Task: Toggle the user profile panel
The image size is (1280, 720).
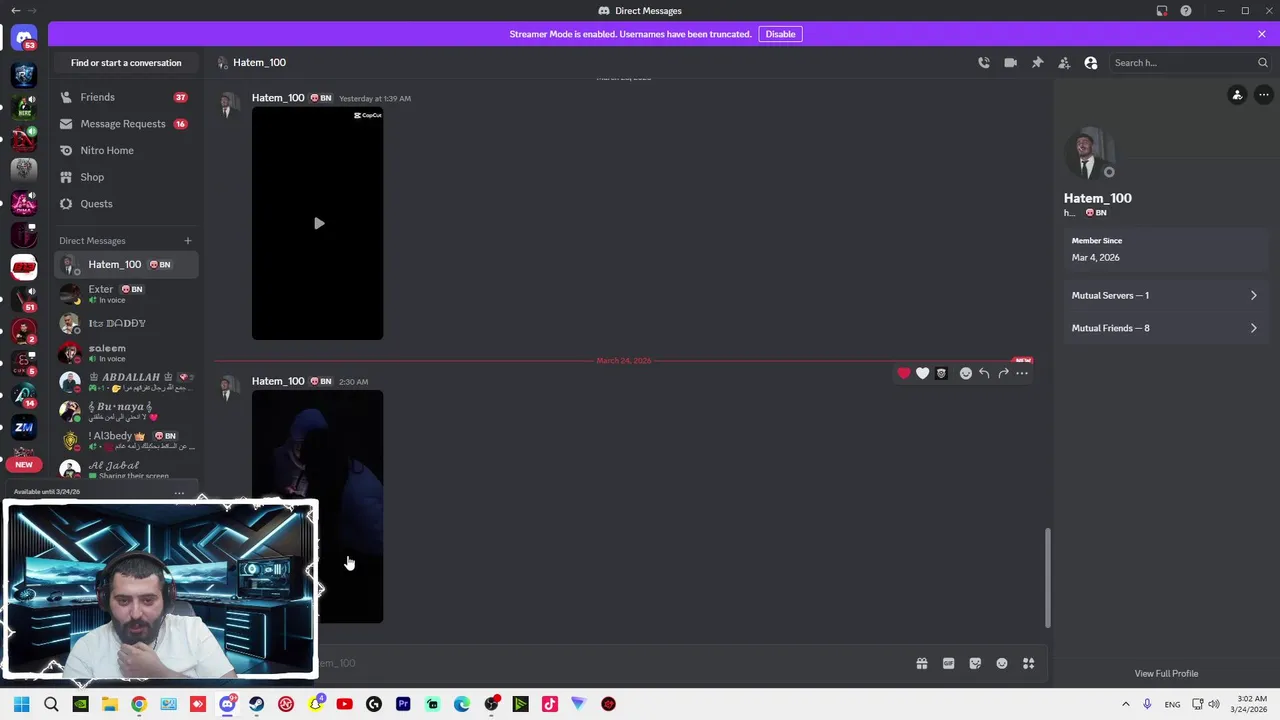Action: [1091, 63]
